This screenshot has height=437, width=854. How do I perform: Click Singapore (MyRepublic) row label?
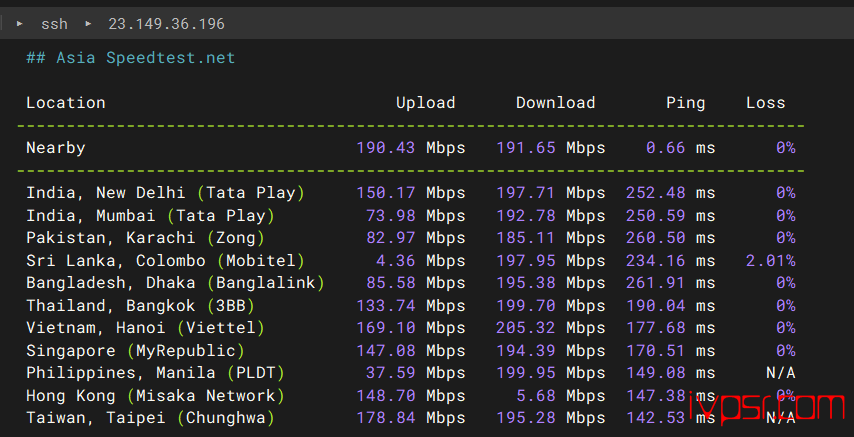(x=136, y=350)
